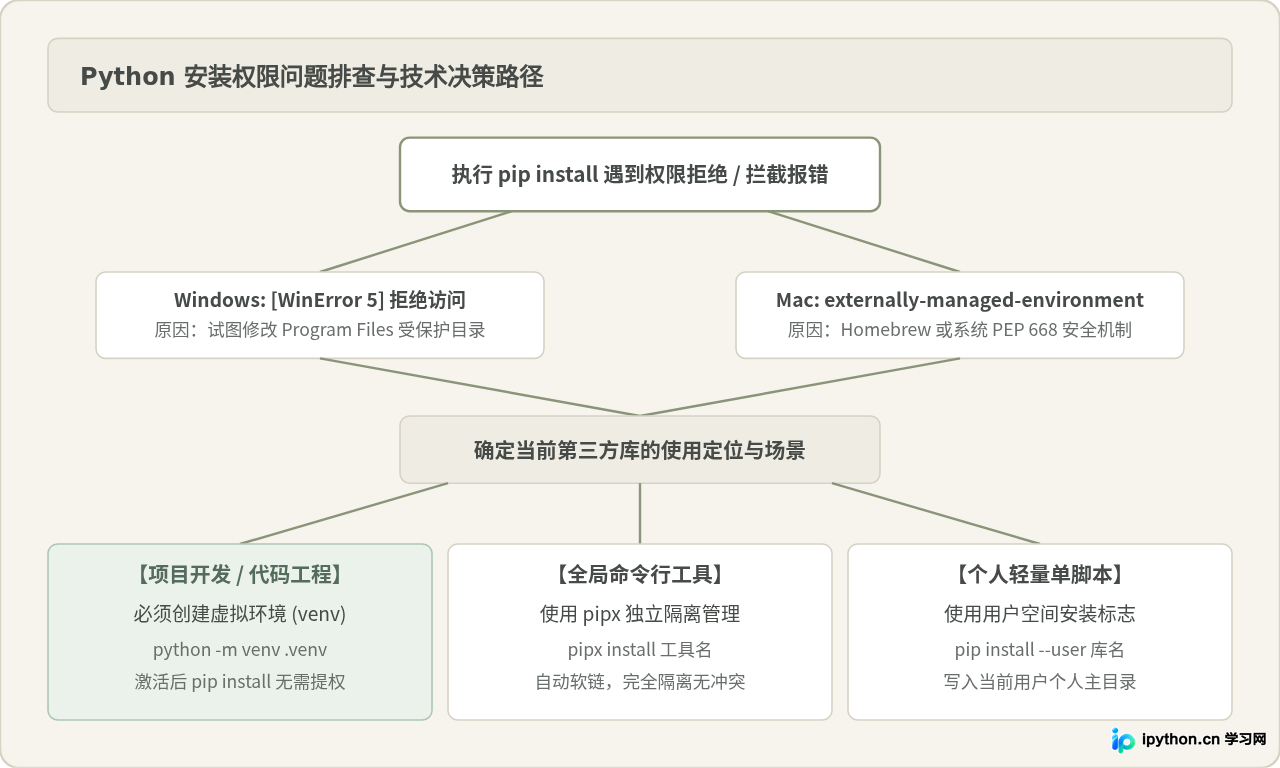Click the '确定当前第三方库的使用定位与场景' node

(x=640, y=450)
